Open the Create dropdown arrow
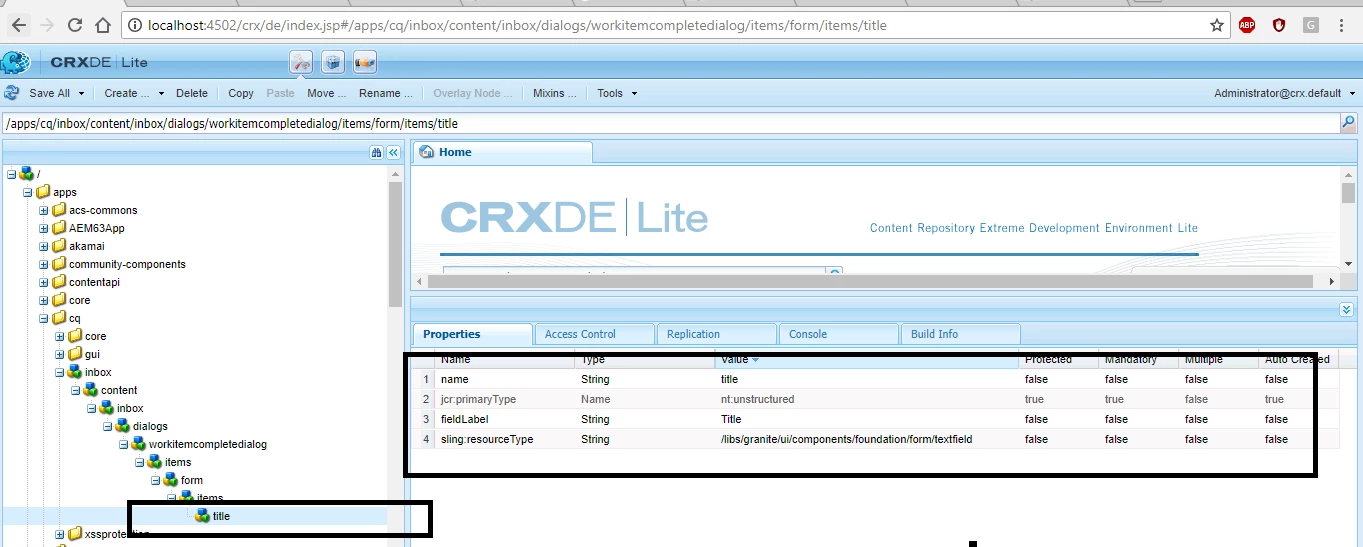This screenshot has width=1363, height=547. pos(161,94)
